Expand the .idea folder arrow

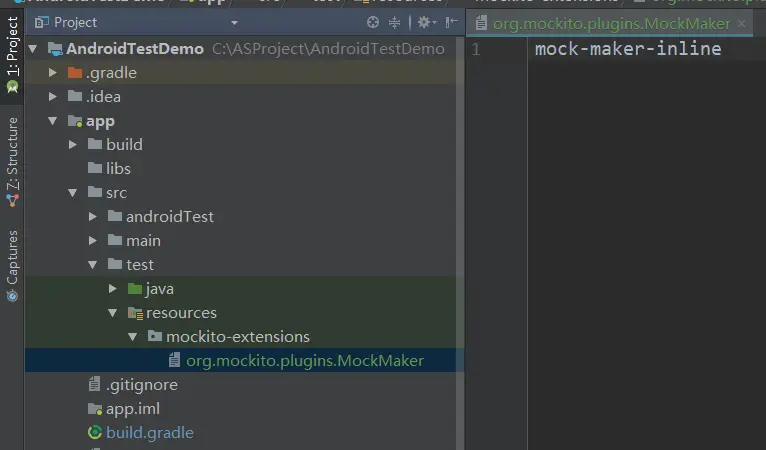coord(52,97)
